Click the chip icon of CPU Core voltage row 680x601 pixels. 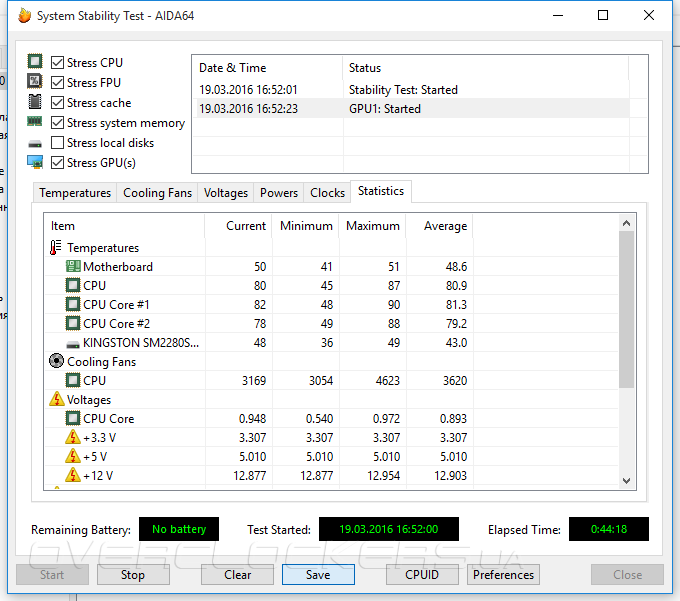[x=73, y=418]
